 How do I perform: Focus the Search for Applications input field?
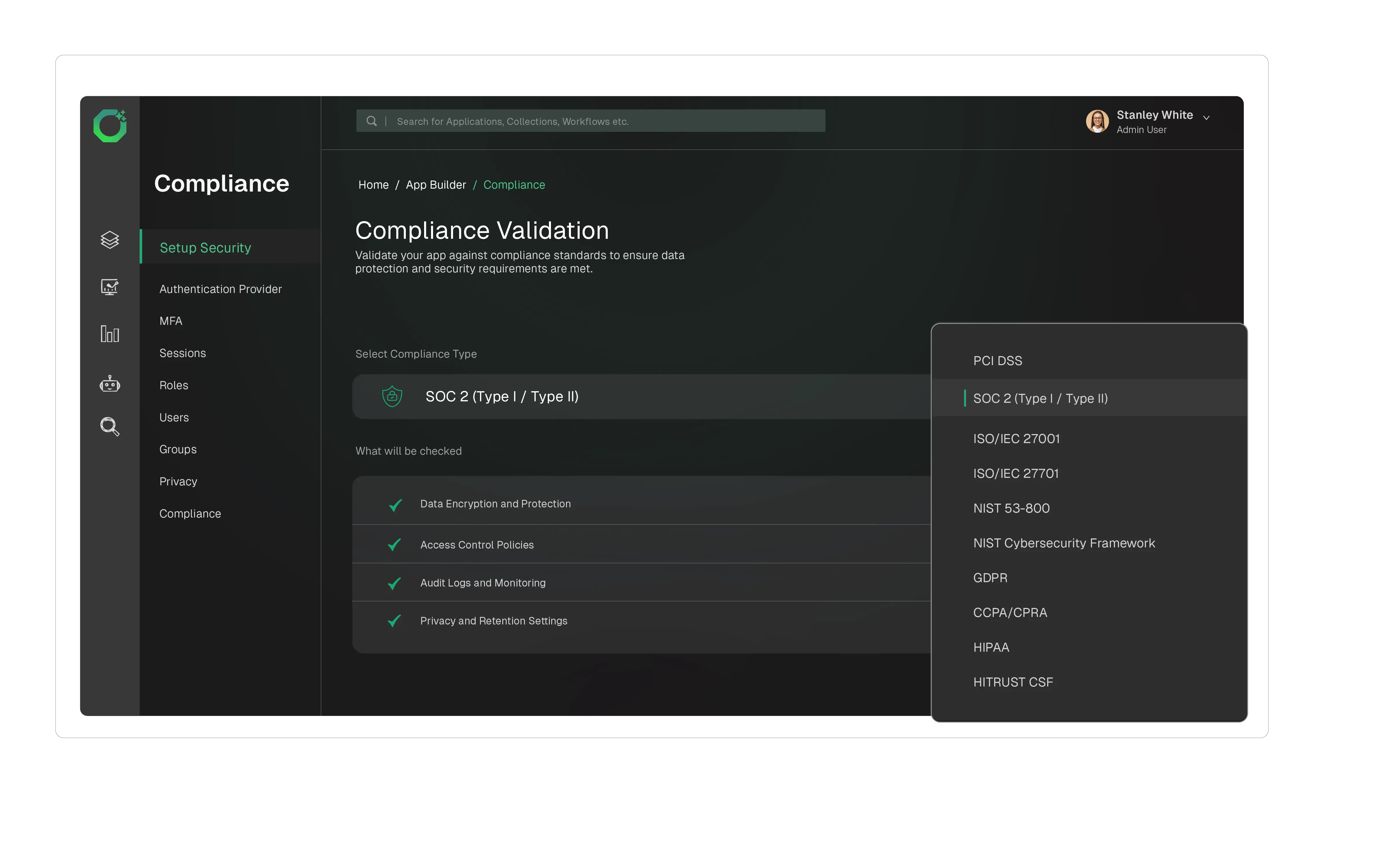[x=590, y=121]
